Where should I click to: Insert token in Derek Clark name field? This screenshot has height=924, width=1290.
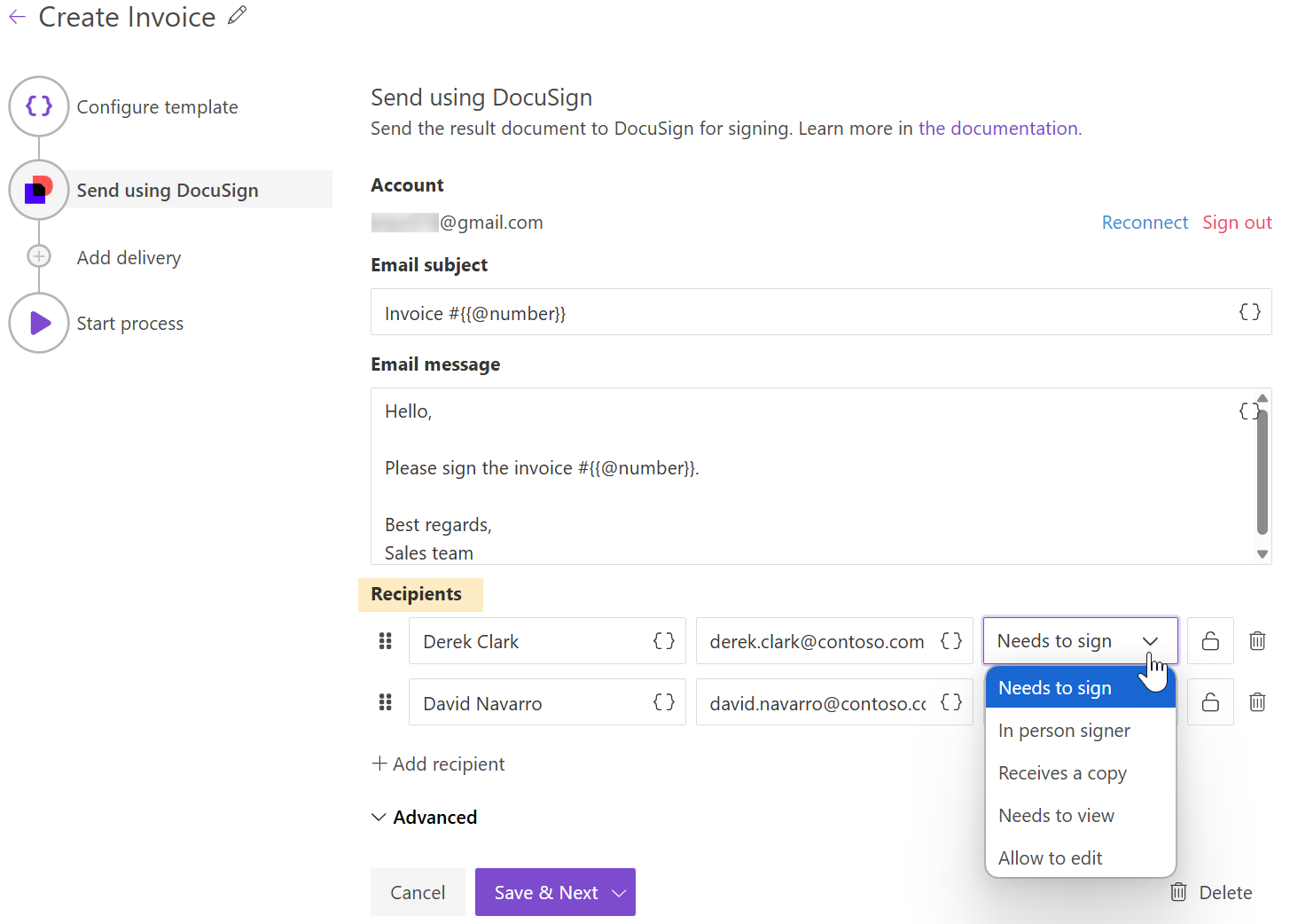click(664, 640)
